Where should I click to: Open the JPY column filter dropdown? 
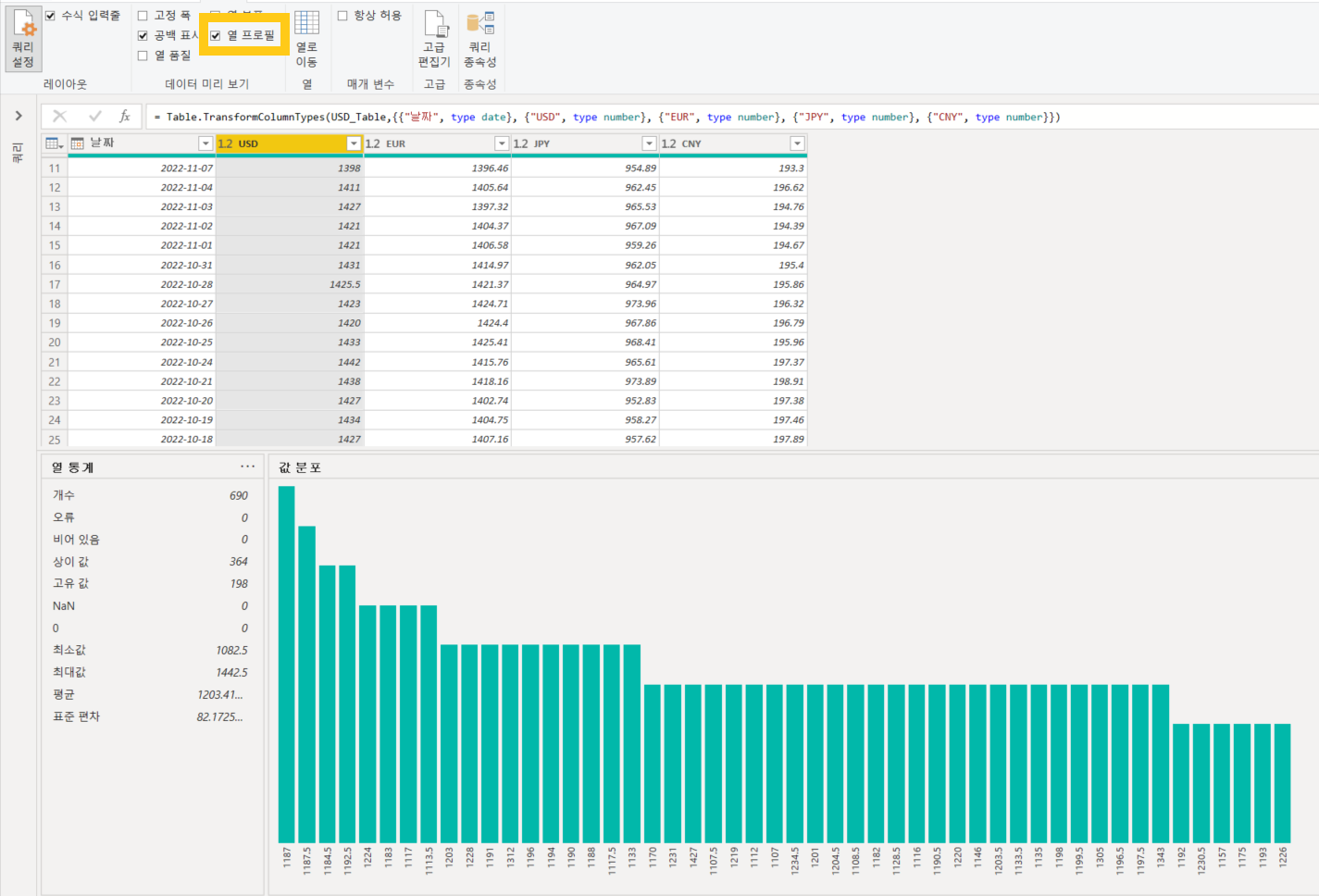649,143
